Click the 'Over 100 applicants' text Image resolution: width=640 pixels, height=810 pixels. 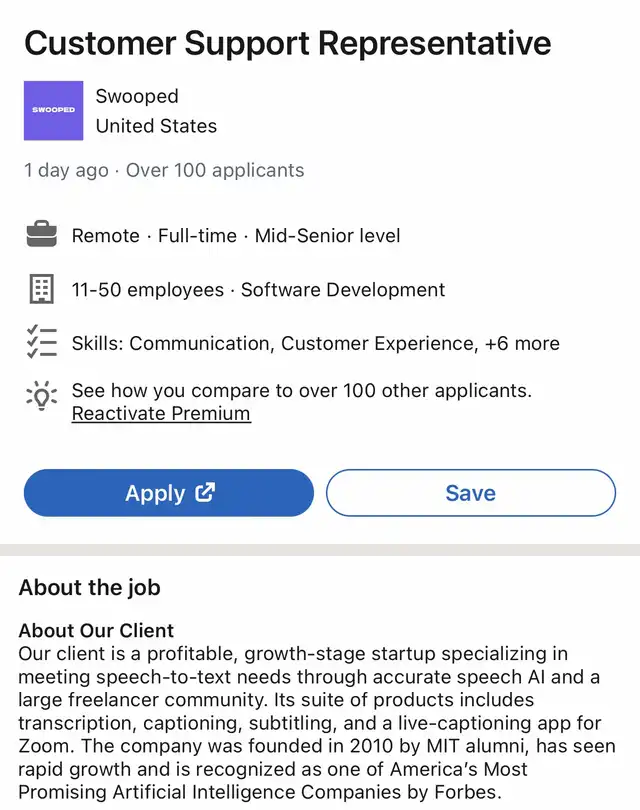pyautogui.click(x=215, y=170)
